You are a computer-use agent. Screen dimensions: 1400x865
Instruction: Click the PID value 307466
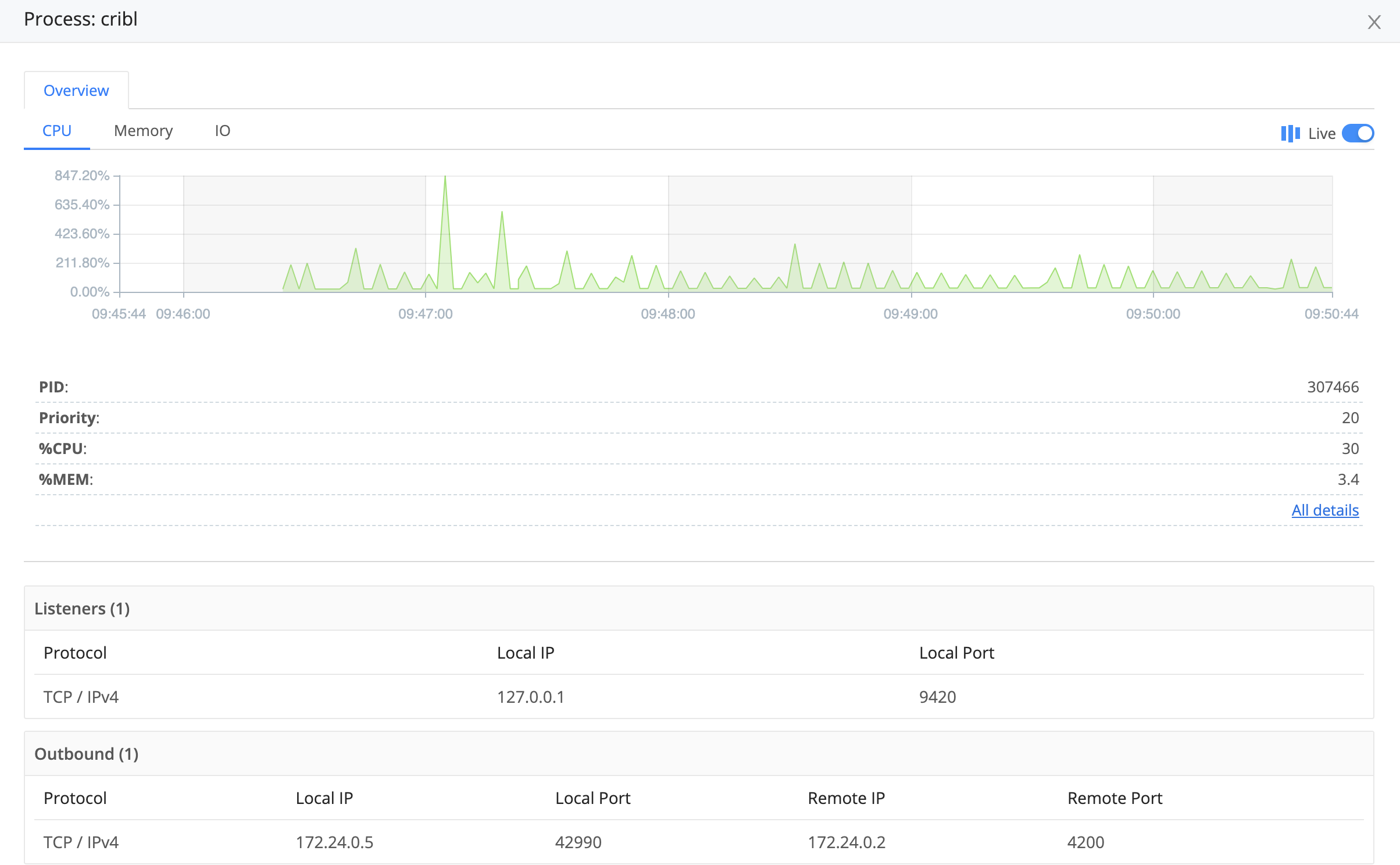pos(1333,387)
